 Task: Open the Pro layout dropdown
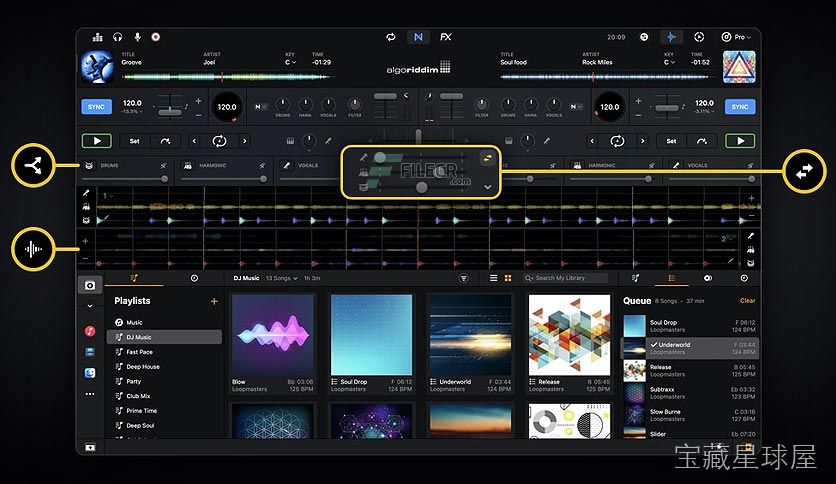[736, 37]
